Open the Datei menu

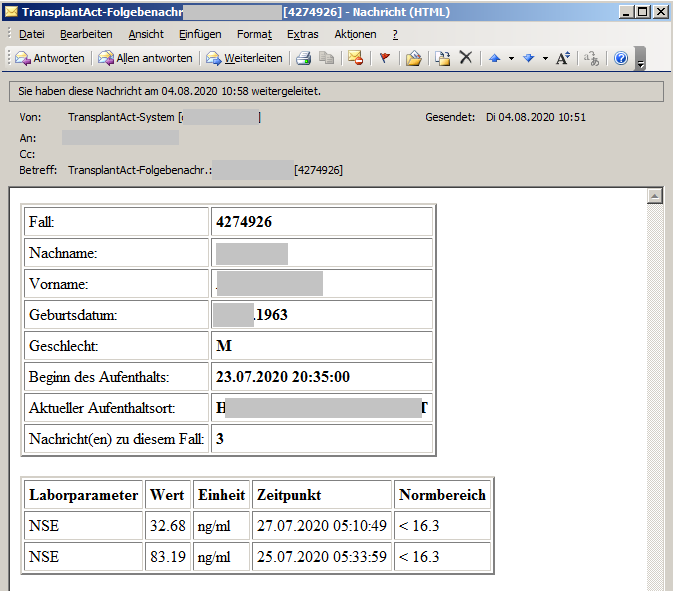pos(31,34)
